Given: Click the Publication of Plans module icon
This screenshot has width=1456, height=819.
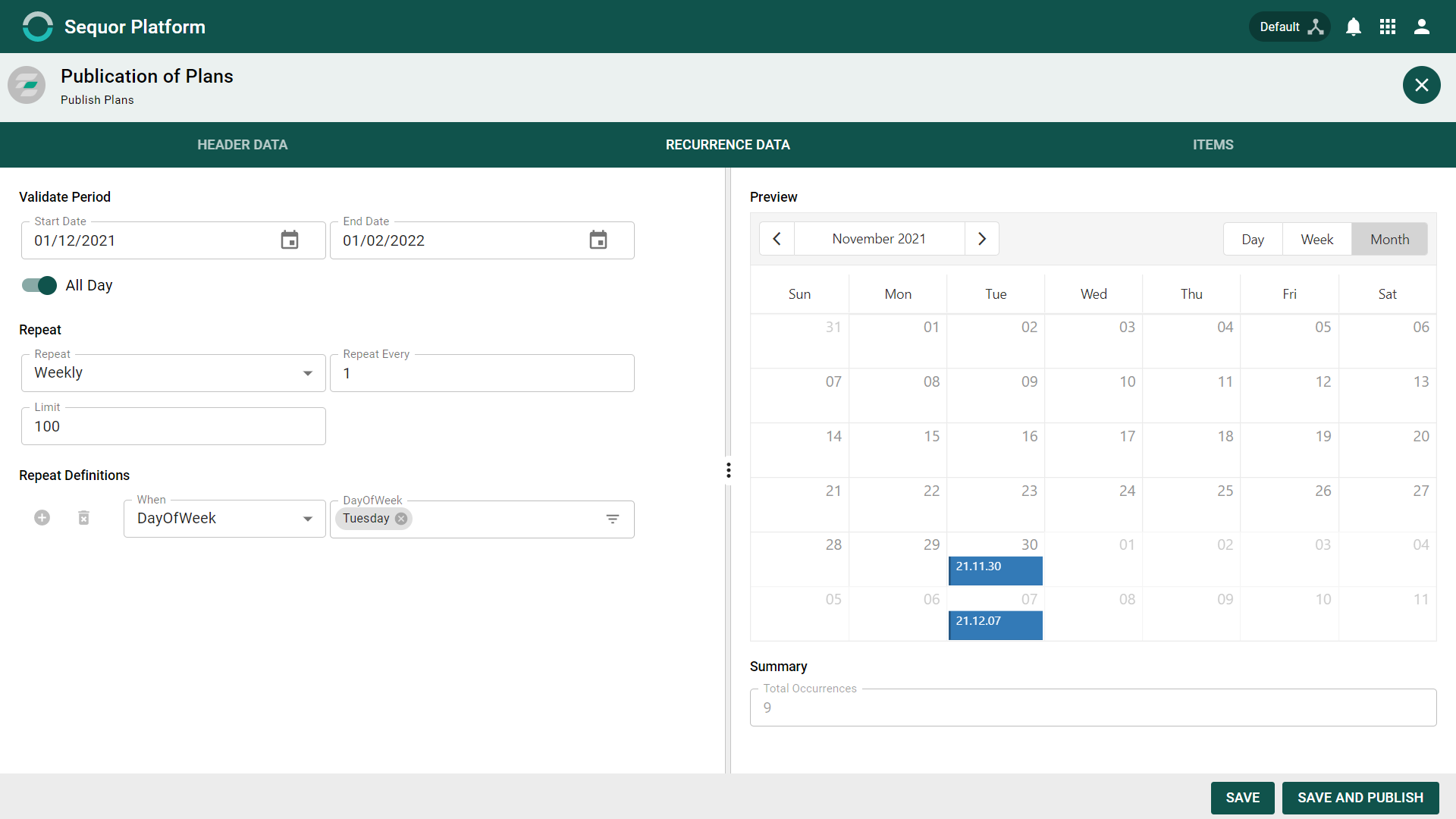Looking at the screenshot, I should 27,85.
